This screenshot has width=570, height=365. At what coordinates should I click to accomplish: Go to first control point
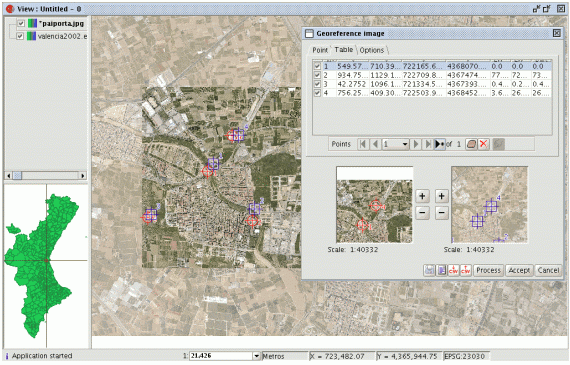coord(362,144)
